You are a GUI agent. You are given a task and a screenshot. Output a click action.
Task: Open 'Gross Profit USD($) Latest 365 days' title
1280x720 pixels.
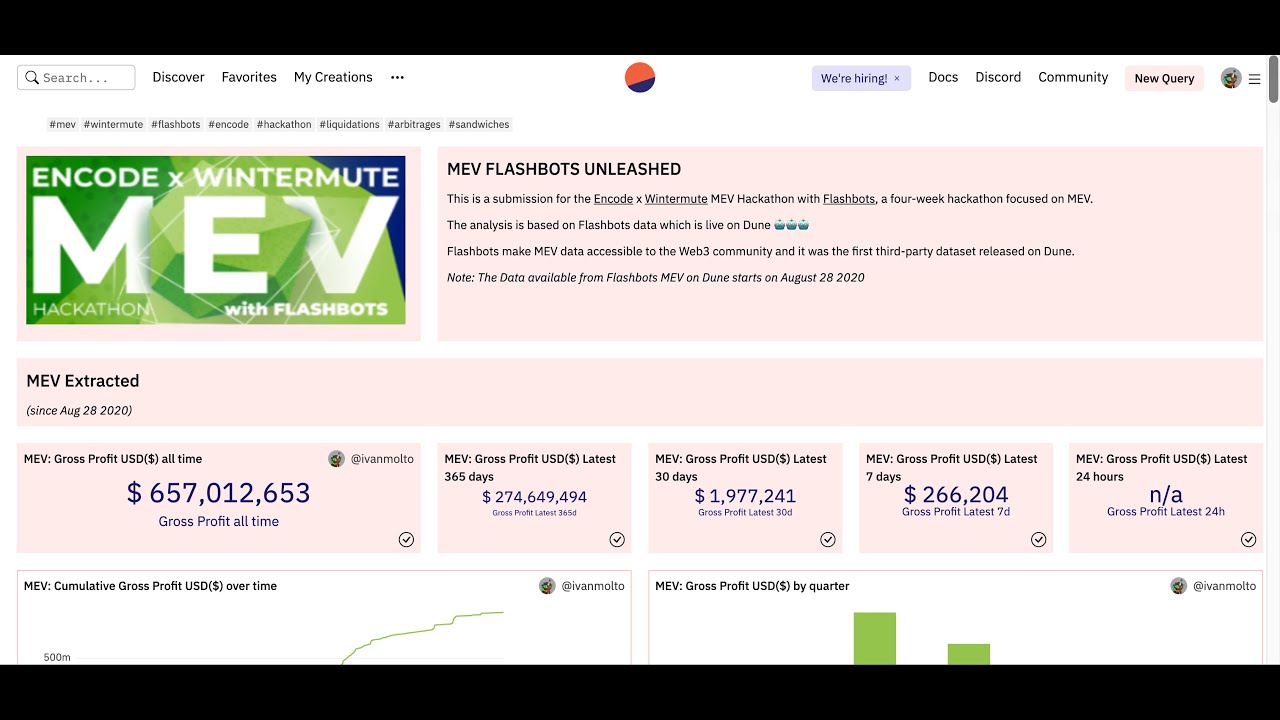pos(530,467)
